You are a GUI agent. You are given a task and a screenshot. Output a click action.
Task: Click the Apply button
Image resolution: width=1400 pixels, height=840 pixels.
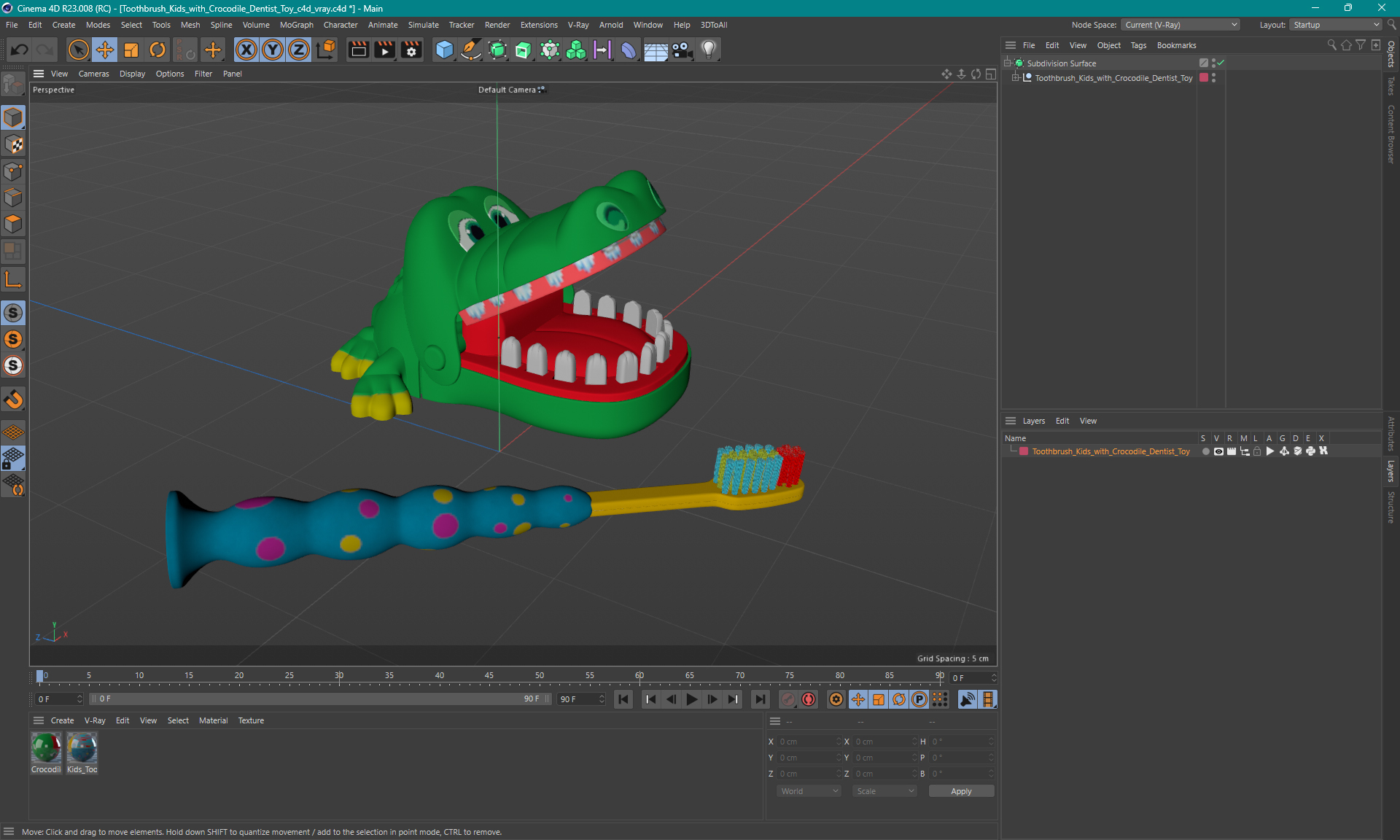pyautogui.click(x=961, y=791)
